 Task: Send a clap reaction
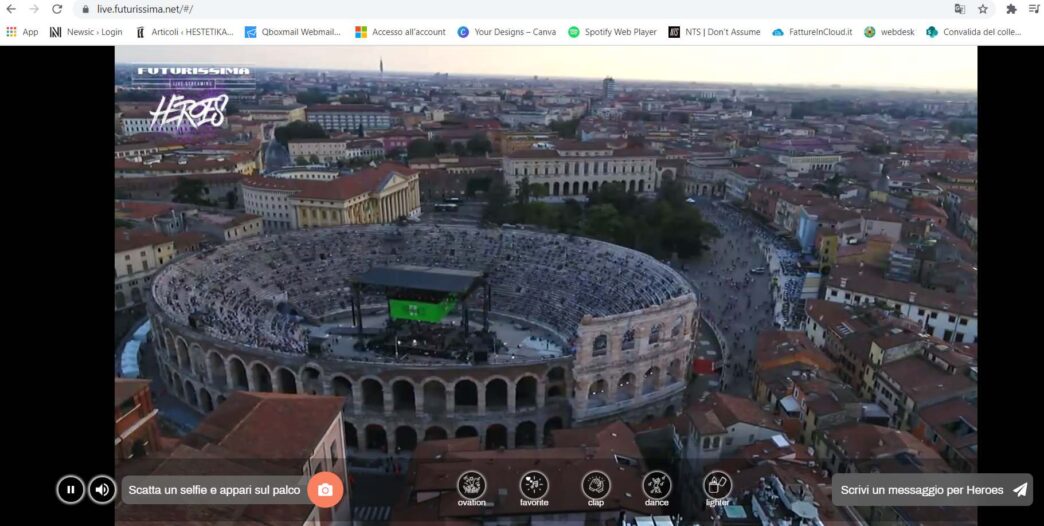pyautogui.click(x=596, y=486)
